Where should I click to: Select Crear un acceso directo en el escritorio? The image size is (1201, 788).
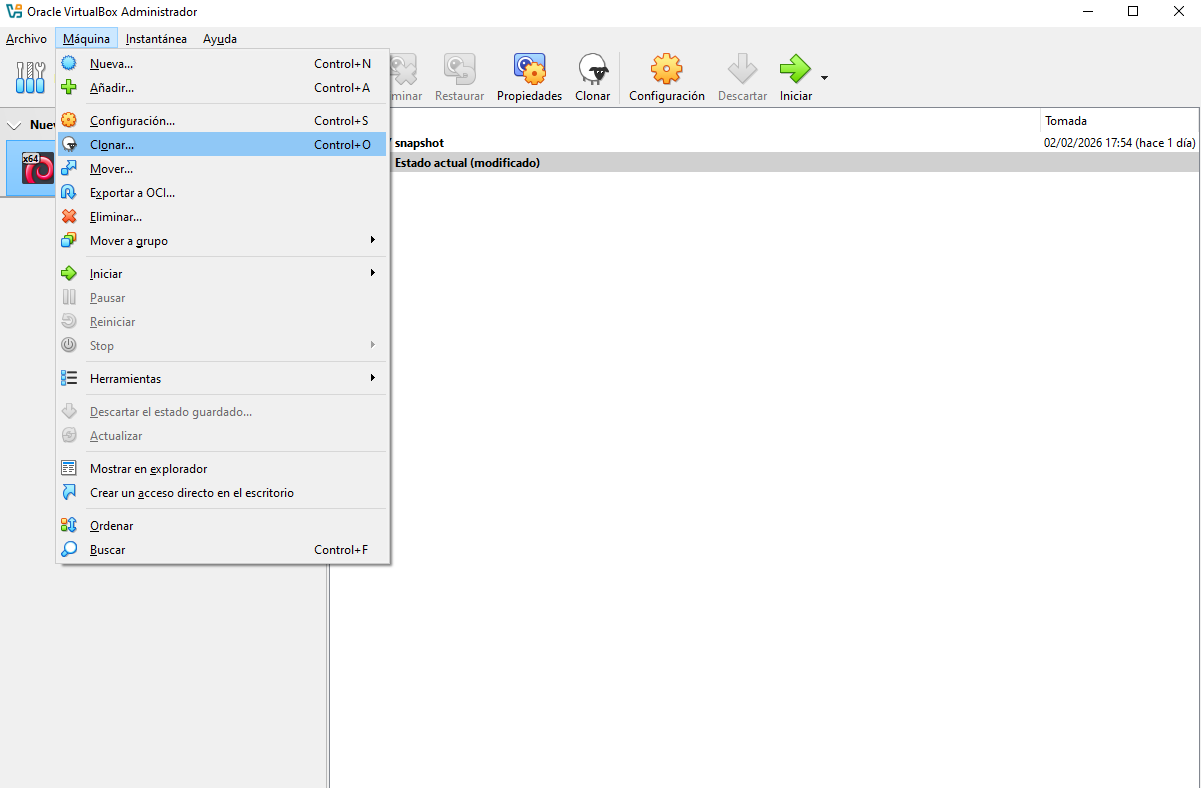click(222, 492)
